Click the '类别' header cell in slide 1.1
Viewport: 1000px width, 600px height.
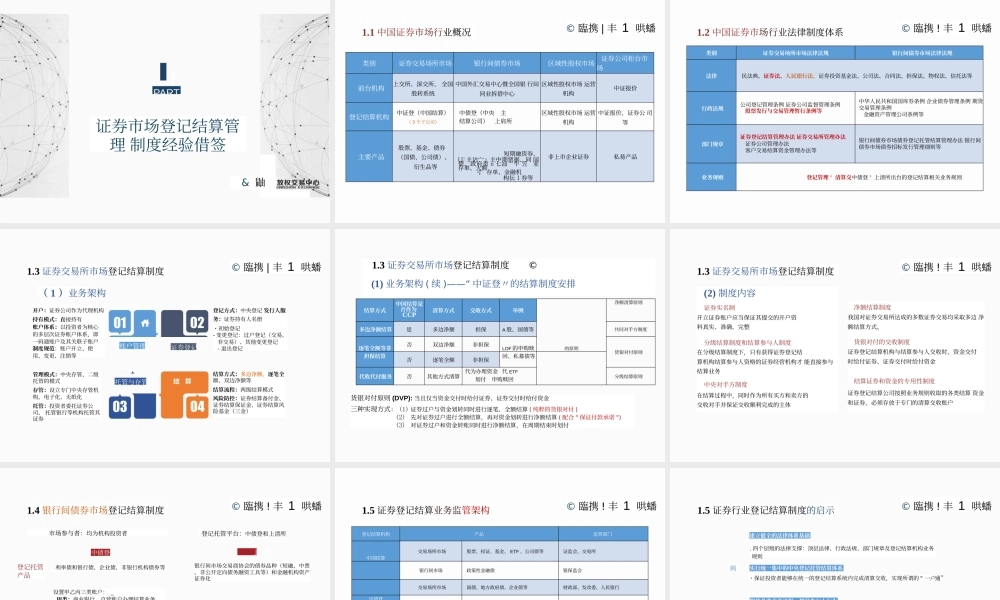coord(369,63)
